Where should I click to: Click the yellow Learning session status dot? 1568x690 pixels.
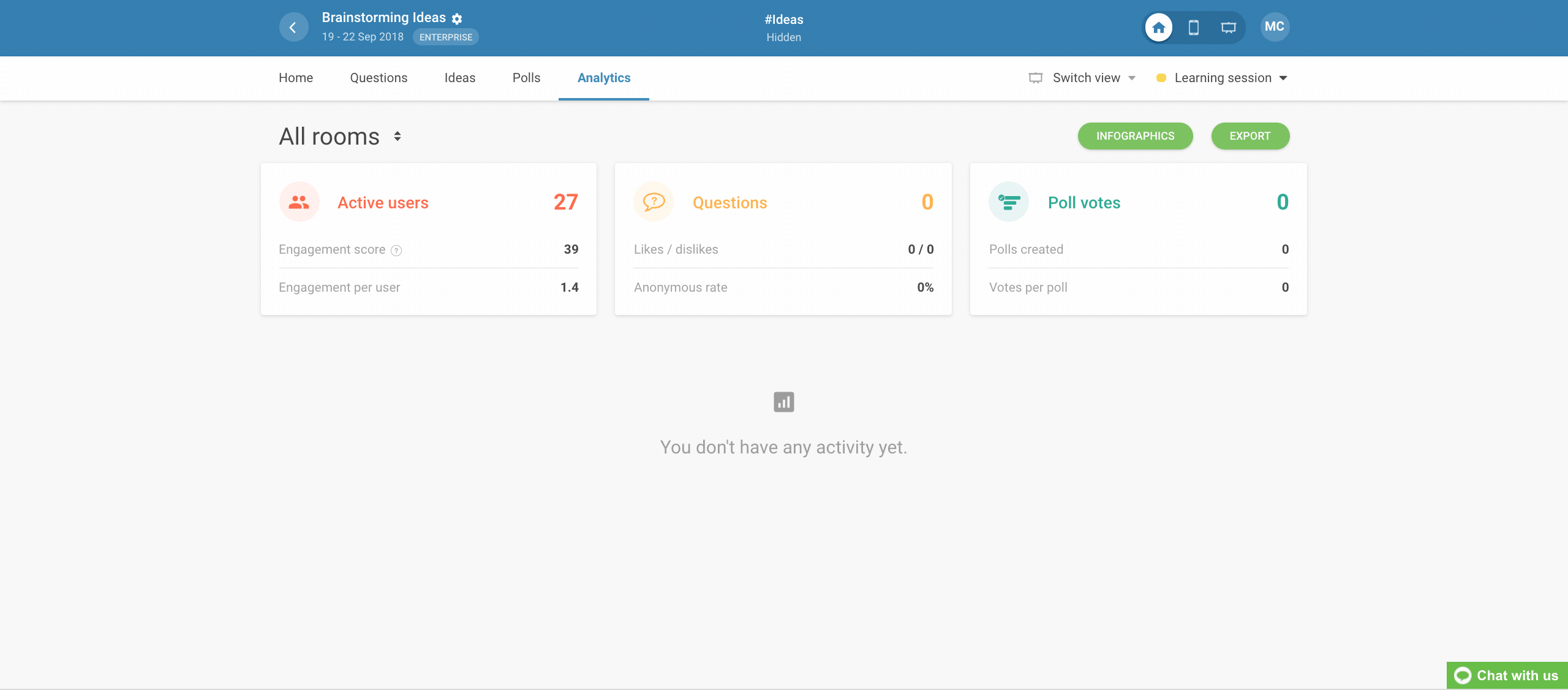(x=1161, y=78)
